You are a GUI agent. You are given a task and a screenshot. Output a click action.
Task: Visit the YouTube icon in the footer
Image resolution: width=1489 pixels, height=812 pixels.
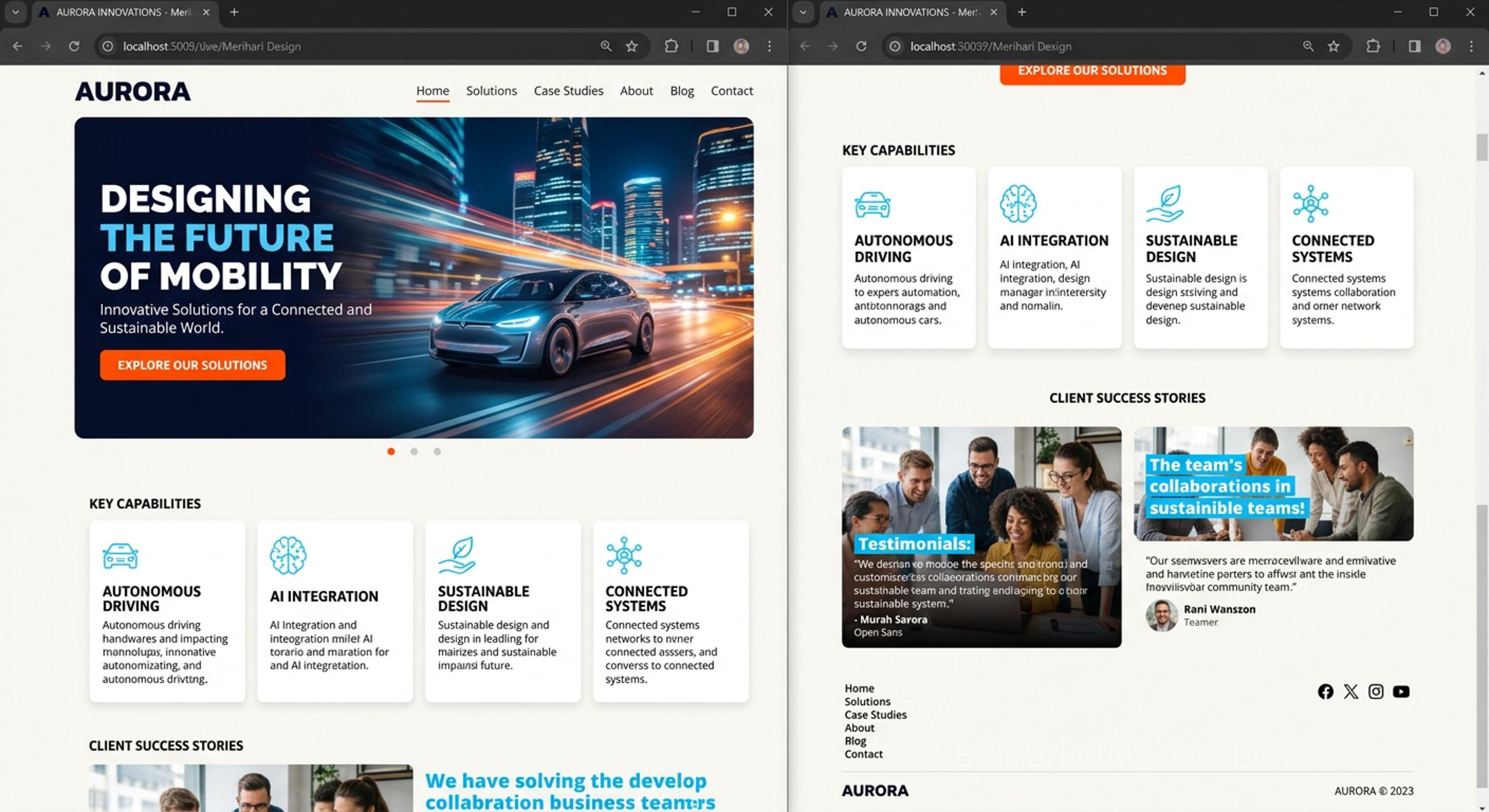(1401, 691)
